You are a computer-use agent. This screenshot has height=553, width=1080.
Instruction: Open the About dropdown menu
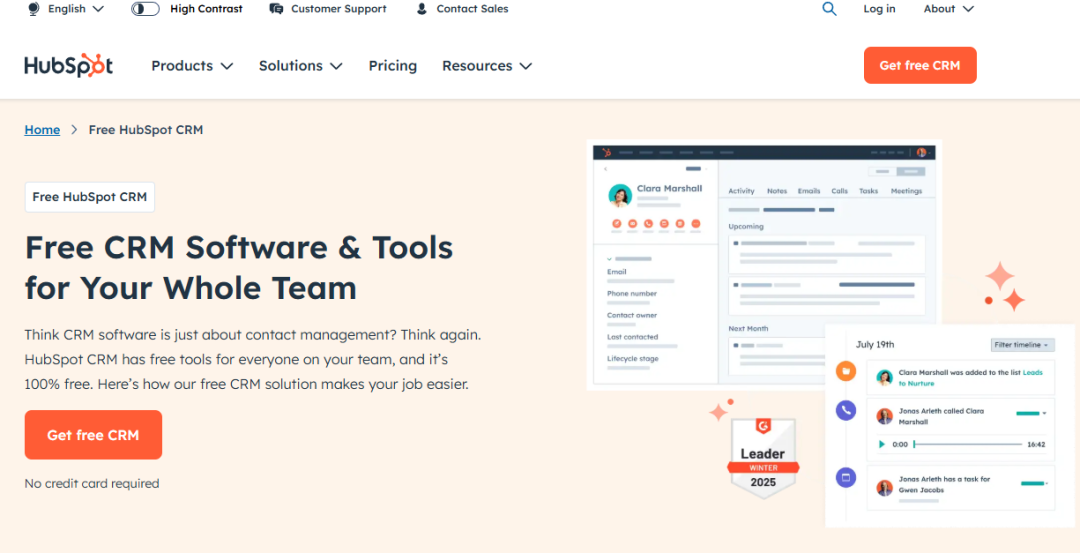948,9
